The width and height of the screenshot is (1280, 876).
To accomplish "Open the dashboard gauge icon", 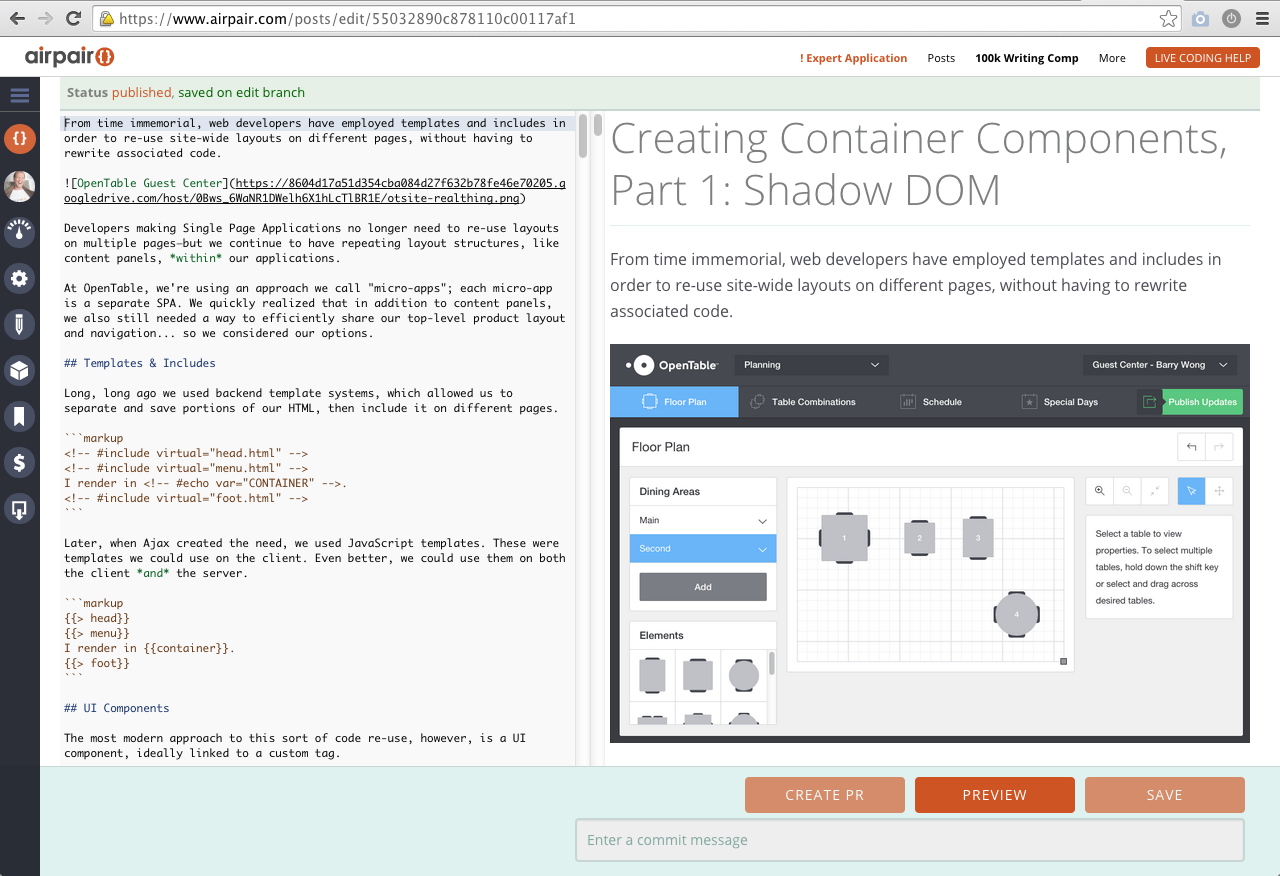I will click(19, 231).
